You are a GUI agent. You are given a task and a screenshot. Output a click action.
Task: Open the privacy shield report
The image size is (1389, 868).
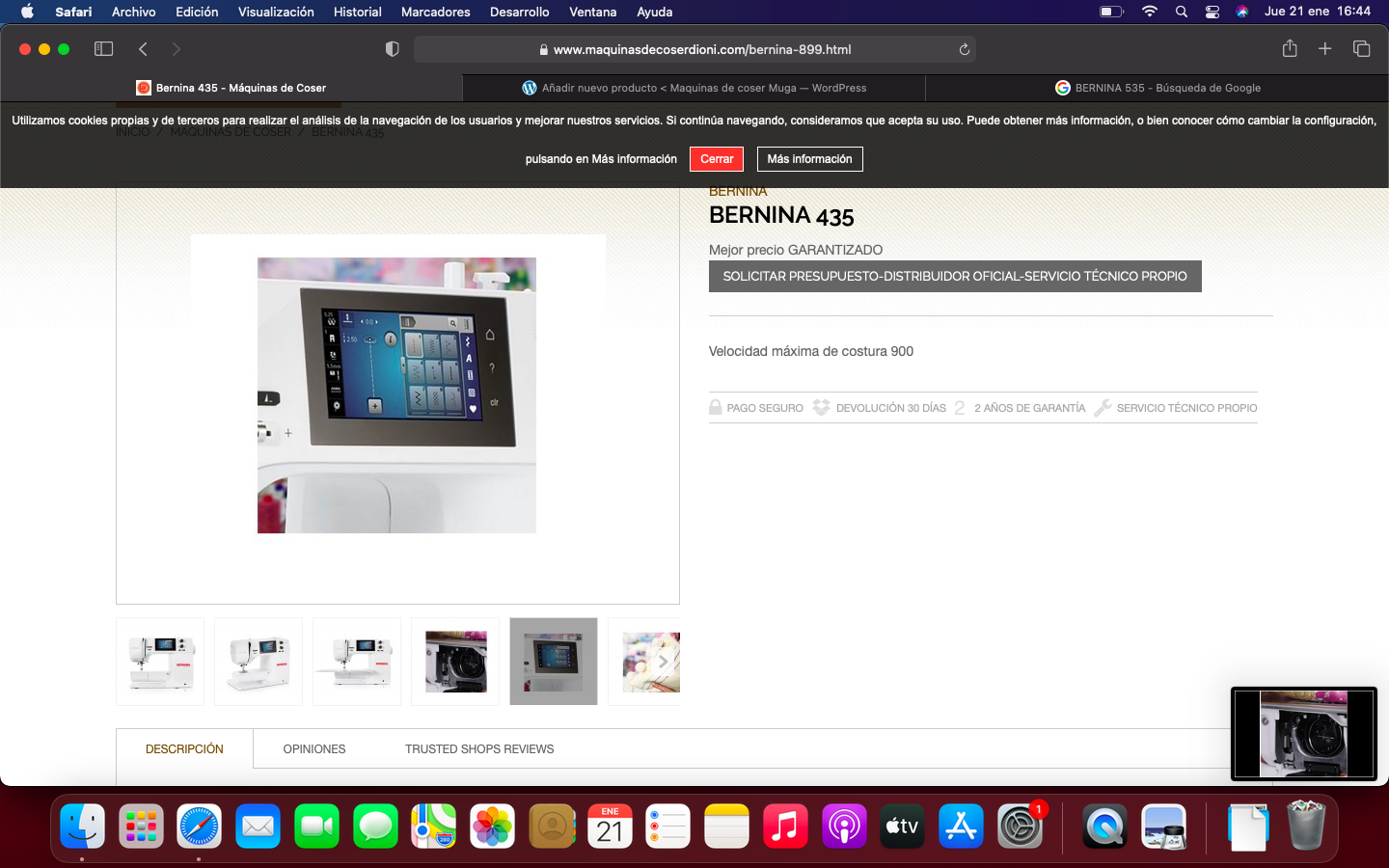(392, 49)
